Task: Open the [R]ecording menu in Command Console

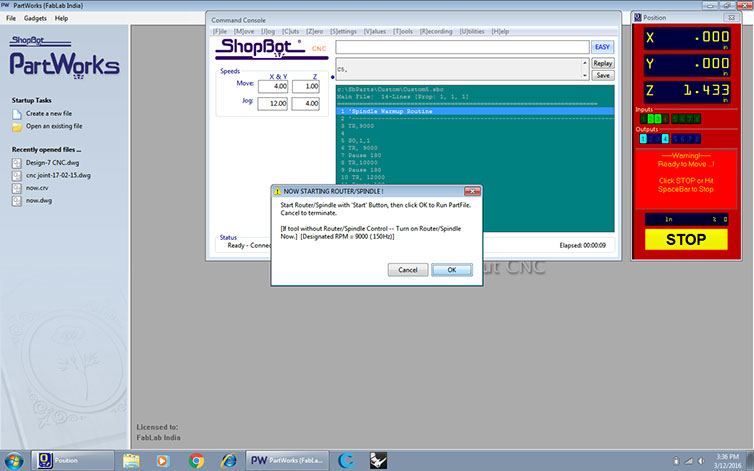Action: coord(436,31)
